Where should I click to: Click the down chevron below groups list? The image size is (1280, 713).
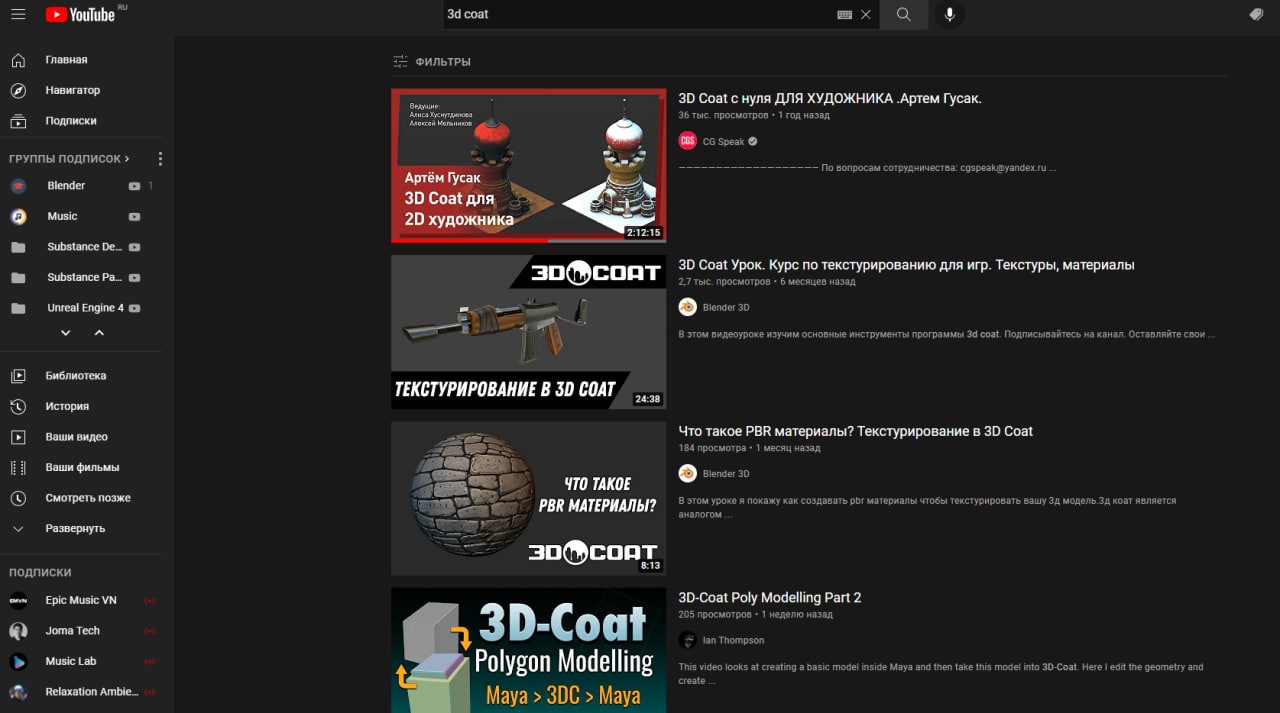pyautogui.click(x=66, y=333)
